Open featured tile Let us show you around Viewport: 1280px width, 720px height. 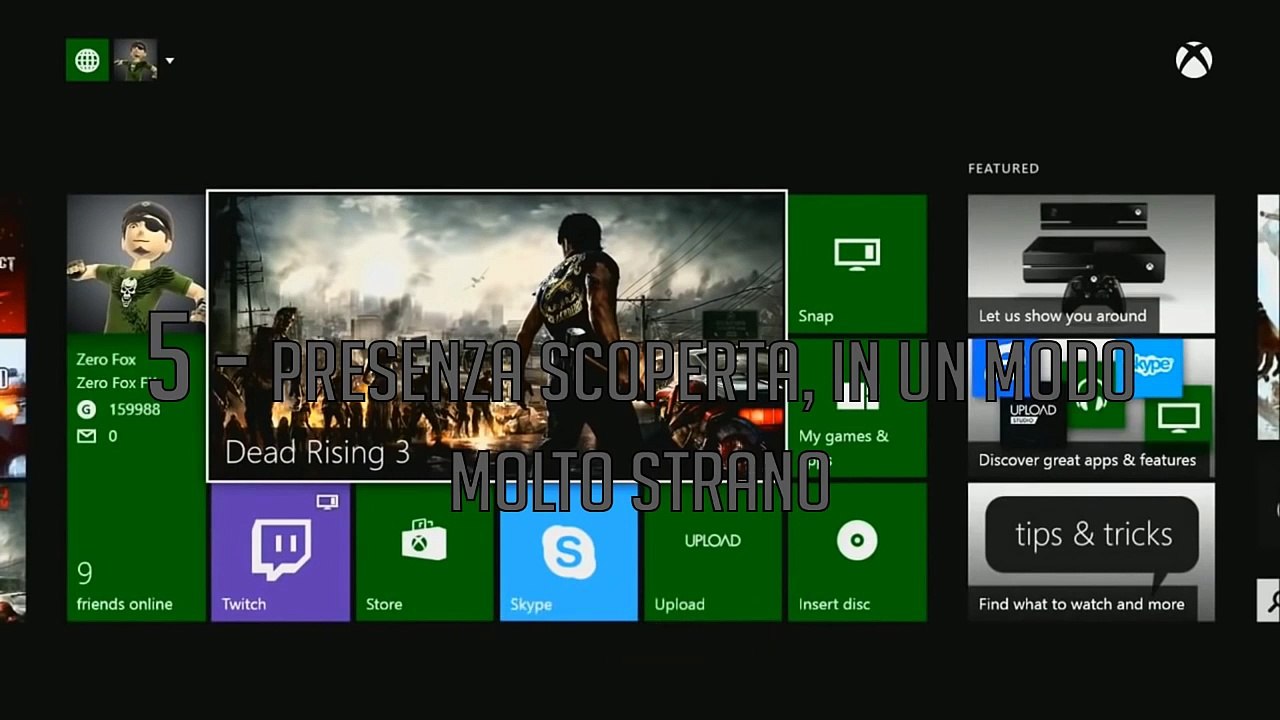(x=1091, y=264)
